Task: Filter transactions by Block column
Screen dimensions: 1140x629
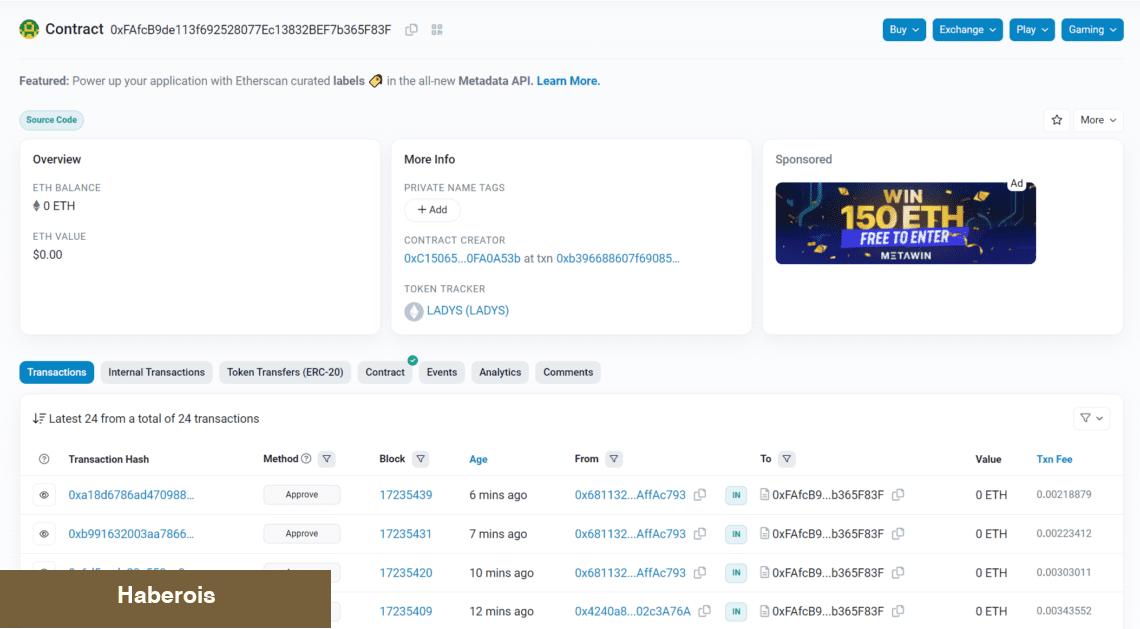Action: coord(421,459)
